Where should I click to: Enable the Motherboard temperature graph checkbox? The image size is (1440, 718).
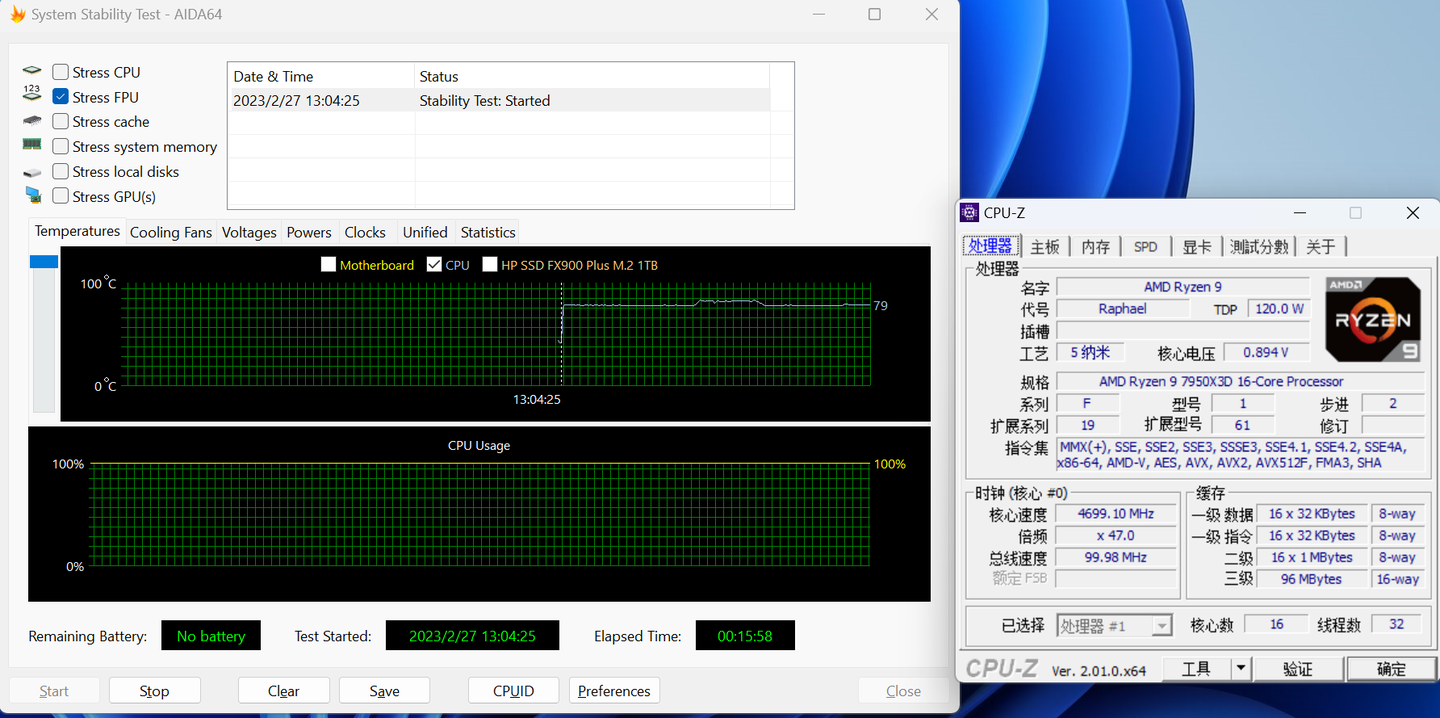(x=328, y=264)
